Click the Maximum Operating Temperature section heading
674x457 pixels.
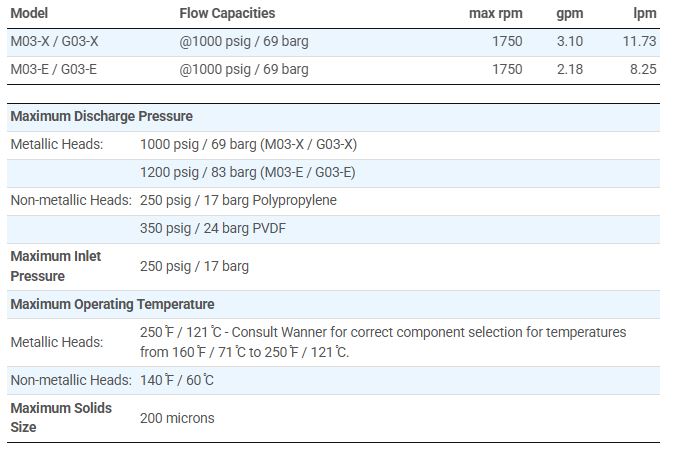(x=112, y=304)
